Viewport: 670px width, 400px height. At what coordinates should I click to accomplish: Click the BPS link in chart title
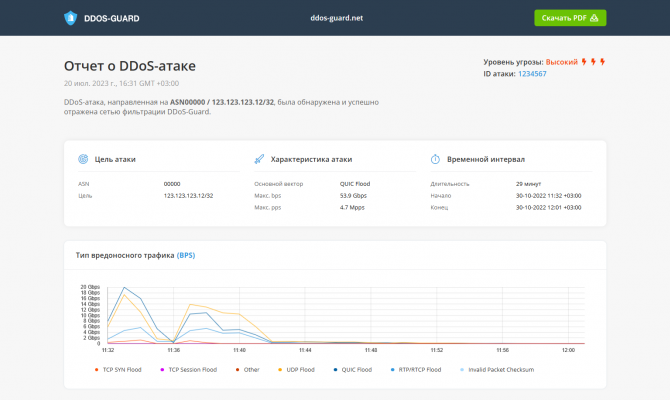click(x=186, y=256)
